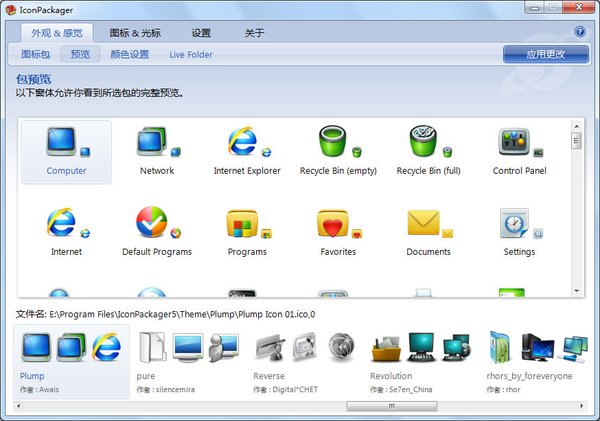Select the Default Programs icon
600x421 pixels.
(x=157, y=233)
